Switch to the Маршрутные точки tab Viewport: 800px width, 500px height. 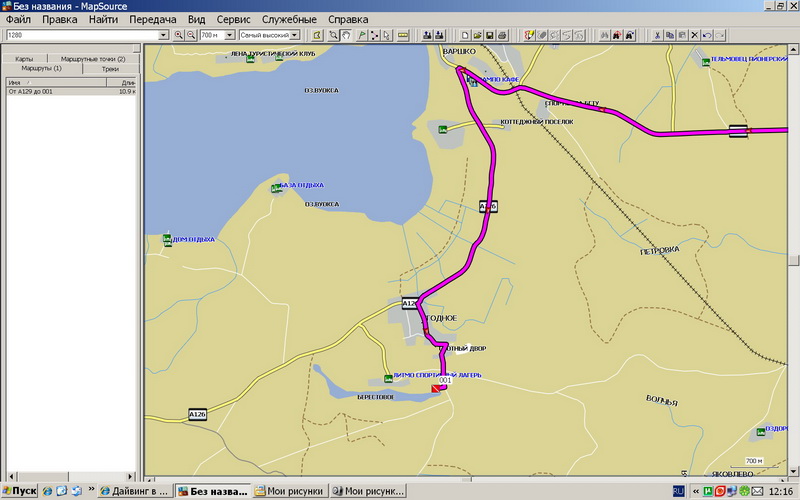tap(93, 59)
